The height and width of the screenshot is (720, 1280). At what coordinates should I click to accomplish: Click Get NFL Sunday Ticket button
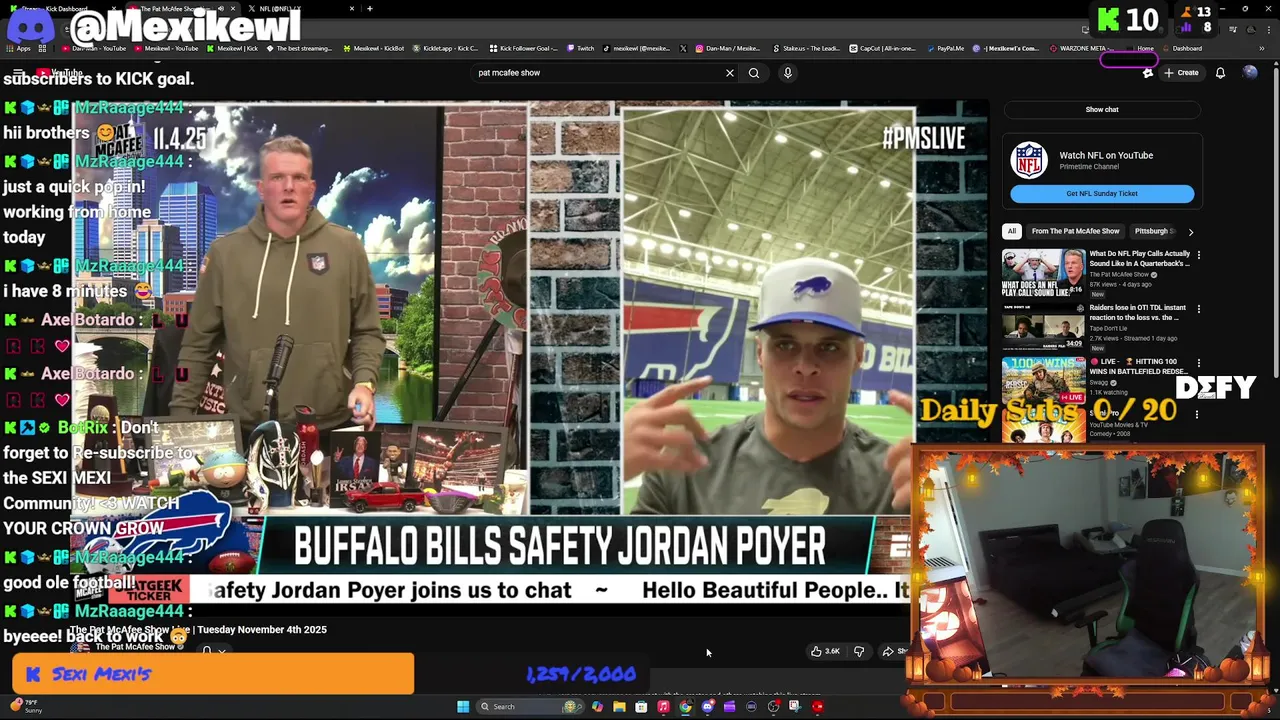1102,193
